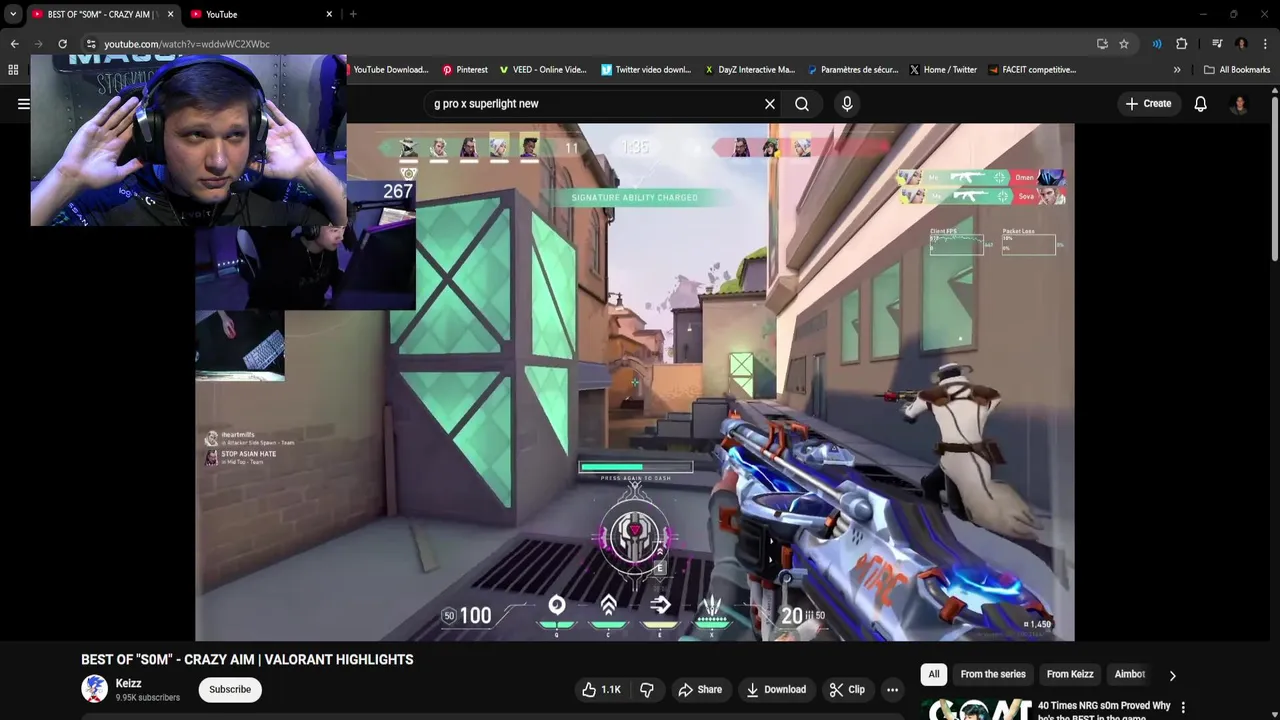Screen dimensions: 1280x720
Task: Dislike the video with thumbs-down
Action: point(647,689)
